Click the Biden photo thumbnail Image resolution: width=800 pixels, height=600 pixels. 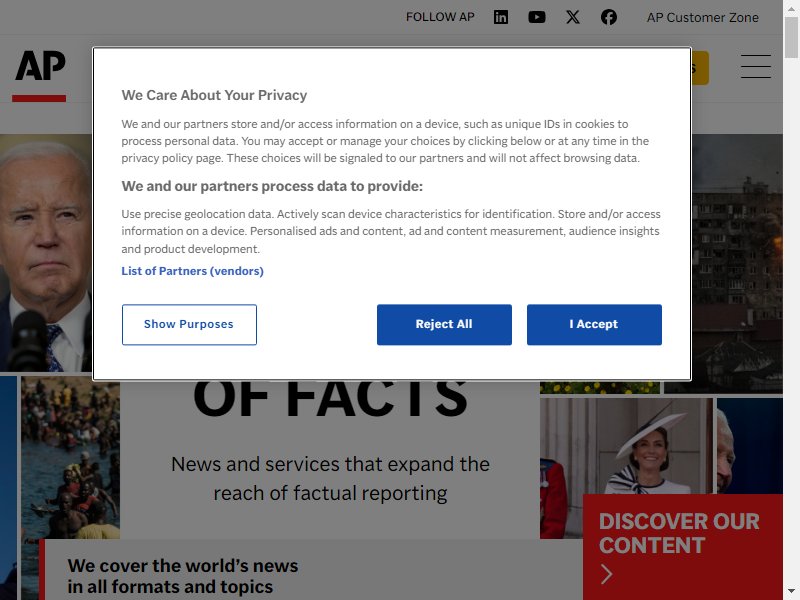(46, 253)
